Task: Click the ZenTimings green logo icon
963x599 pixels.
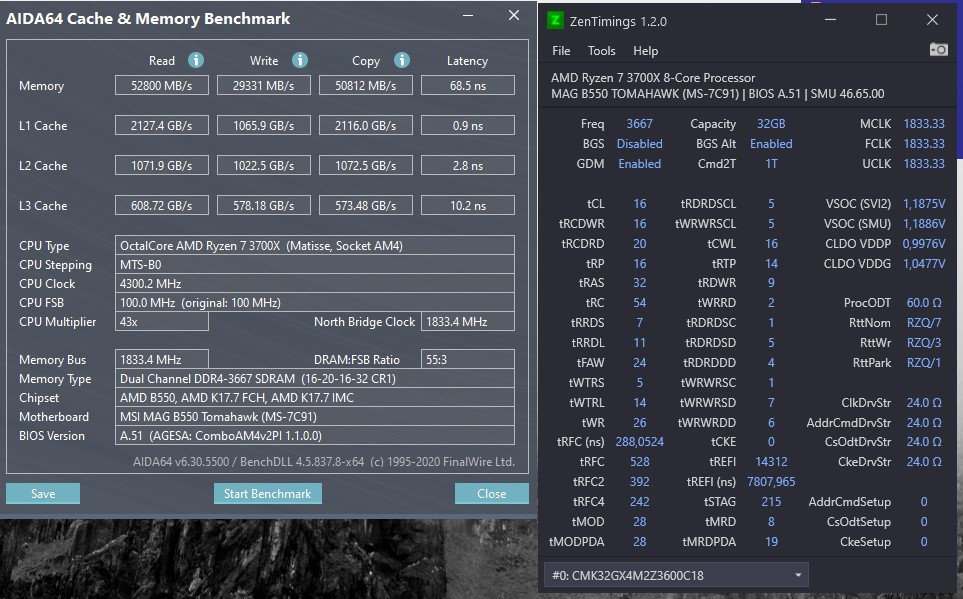Action: pos(555,21)
